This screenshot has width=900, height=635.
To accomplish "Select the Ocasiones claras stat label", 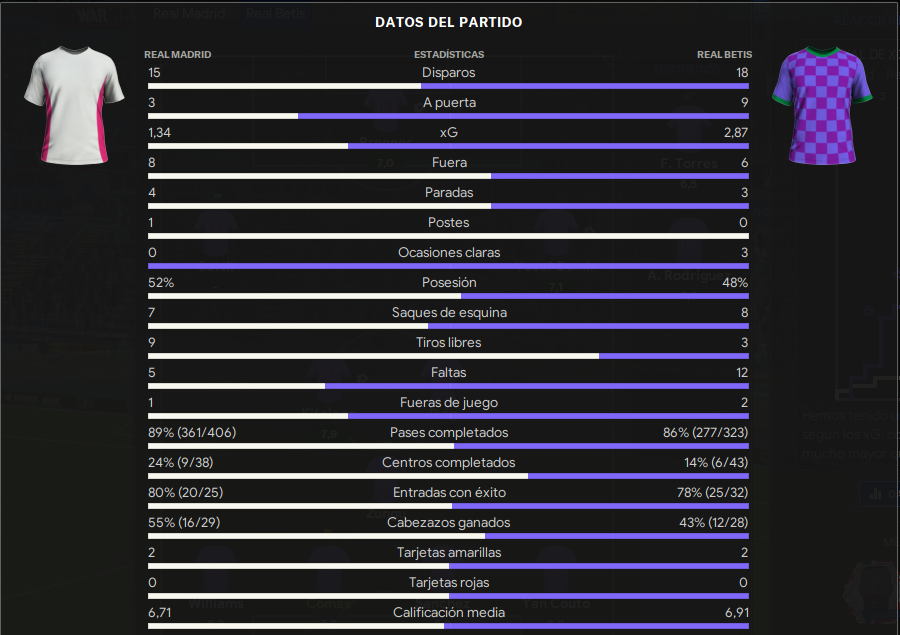I will [449, 253].
